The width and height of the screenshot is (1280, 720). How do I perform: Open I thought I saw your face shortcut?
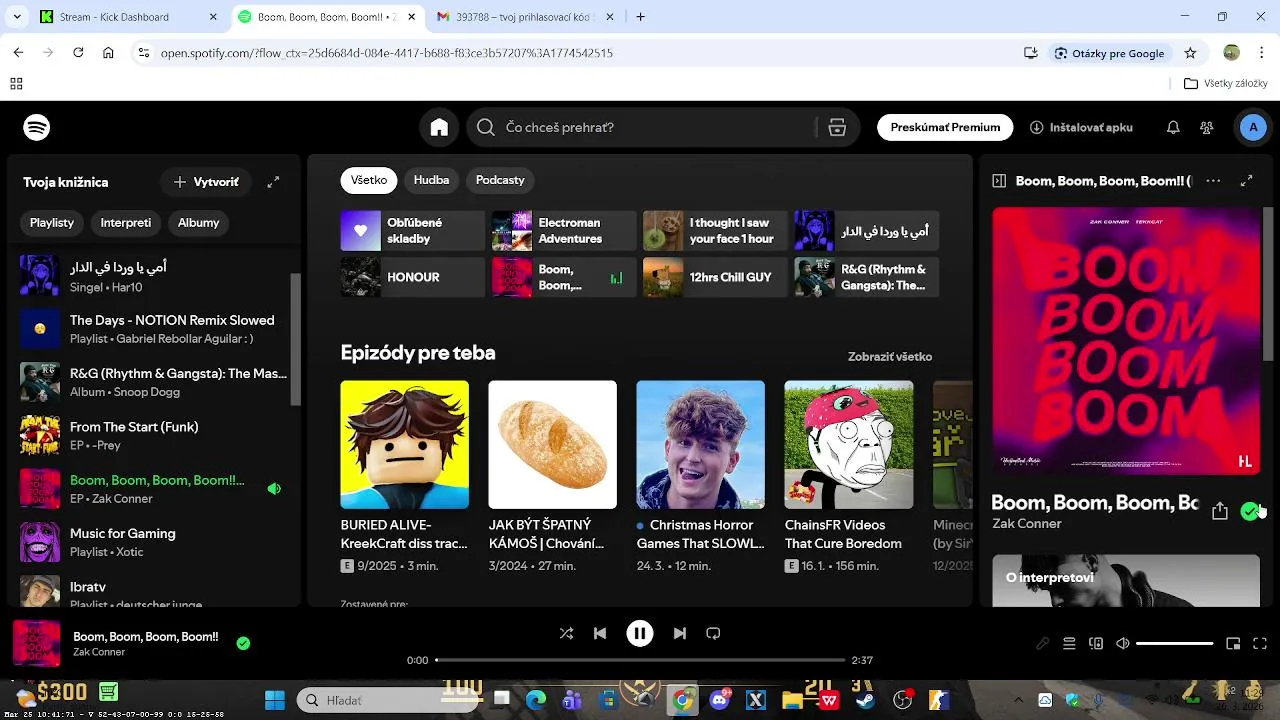click(x=715, y=230)
